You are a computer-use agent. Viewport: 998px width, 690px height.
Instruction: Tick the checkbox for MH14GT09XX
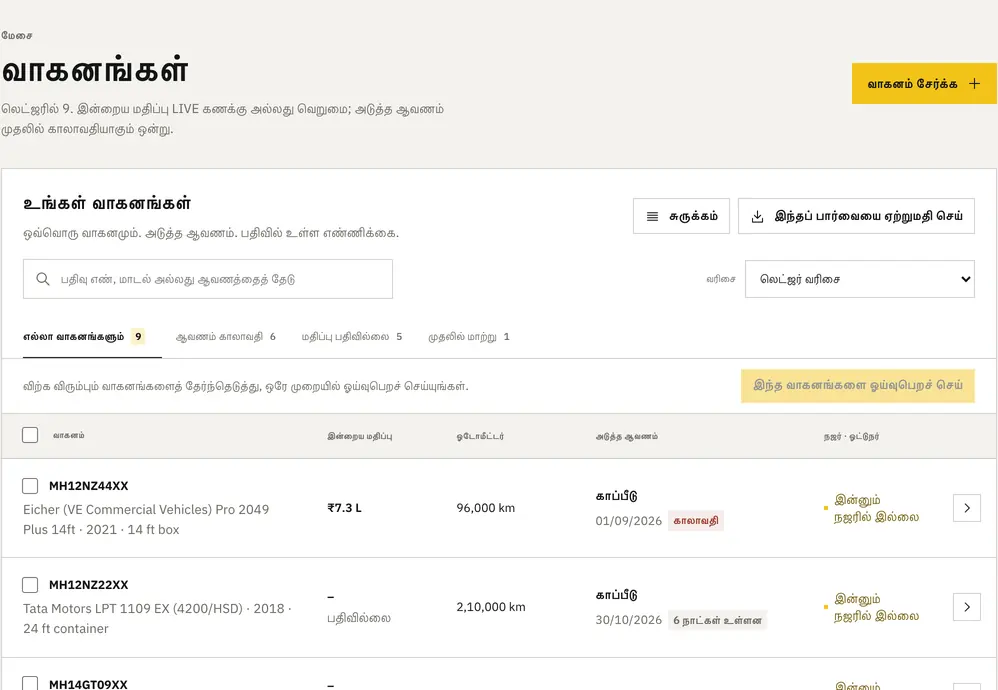tap(30, 683)
